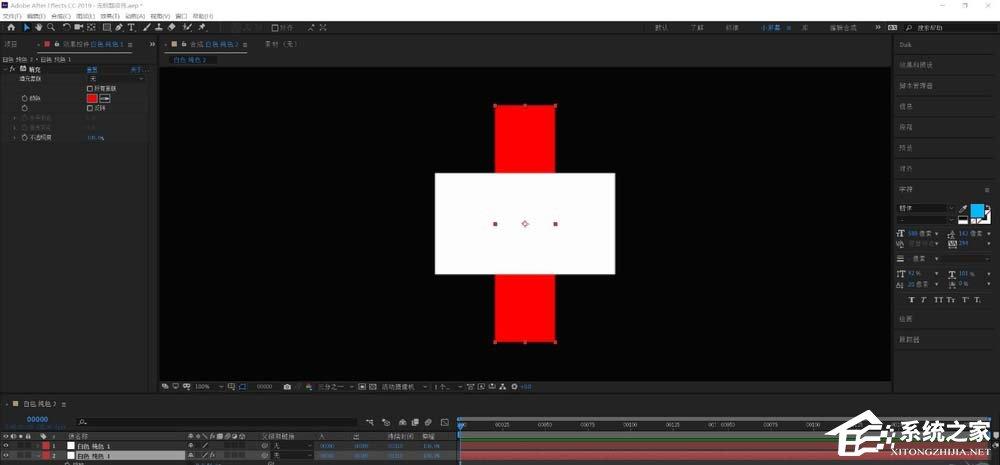Click the red fill color swatch

pyautogui.click(x=92, y=98)
